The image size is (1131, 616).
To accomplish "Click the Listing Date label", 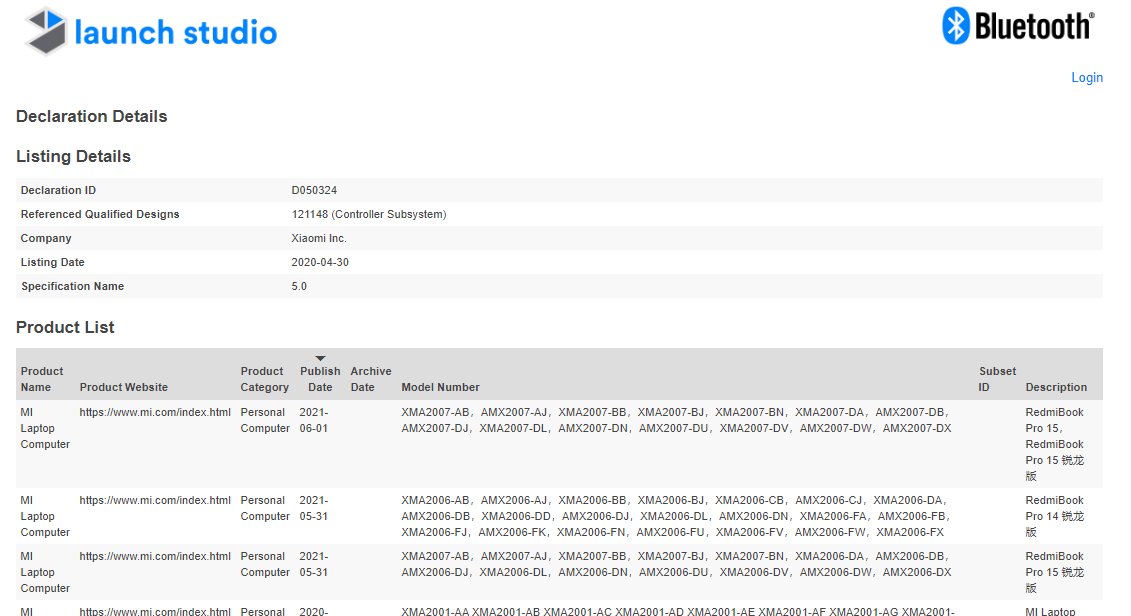I will pos(52,262).
